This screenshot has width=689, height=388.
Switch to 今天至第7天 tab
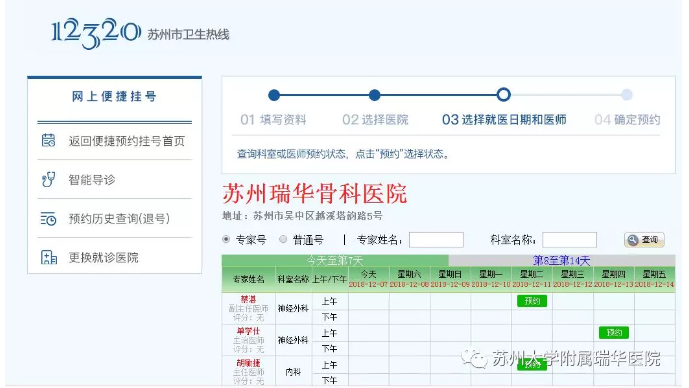[x=335, y=261]
